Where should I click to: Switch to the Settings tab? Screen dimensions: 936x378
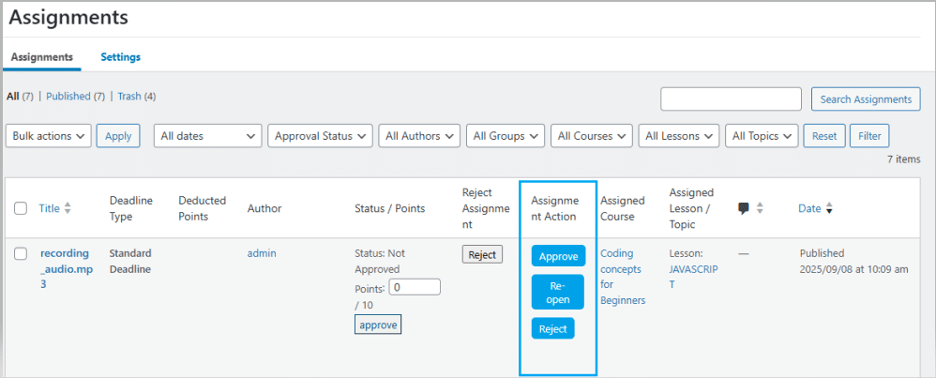(121, 57)
